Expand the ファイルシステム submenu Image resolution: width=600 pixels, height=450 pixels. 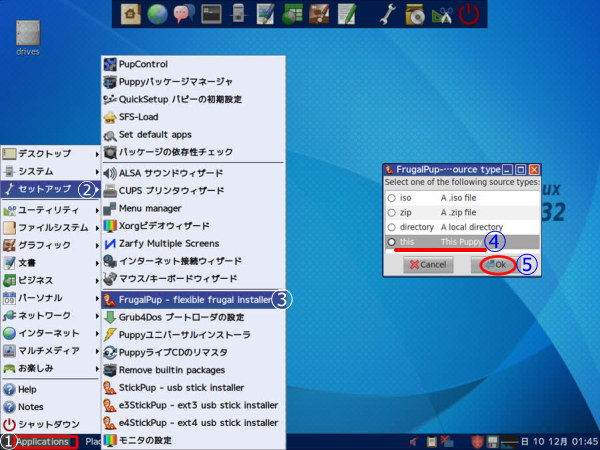50,228
